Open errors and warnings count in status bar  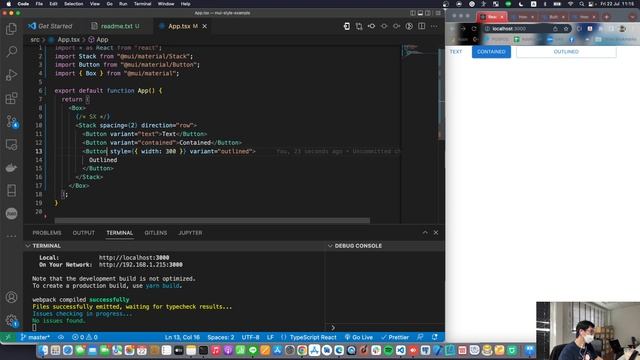(85, 337)
